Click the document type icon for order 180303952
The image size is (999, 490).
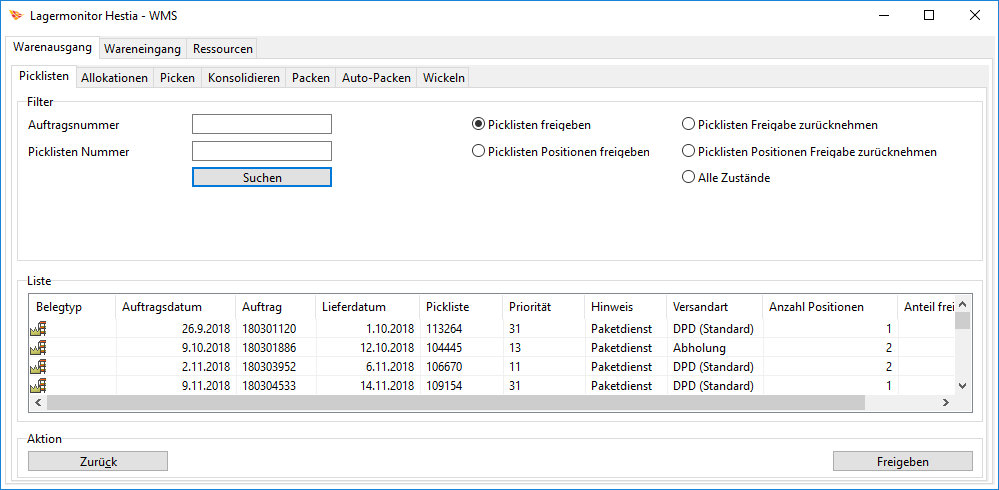[x=39, y=367]
